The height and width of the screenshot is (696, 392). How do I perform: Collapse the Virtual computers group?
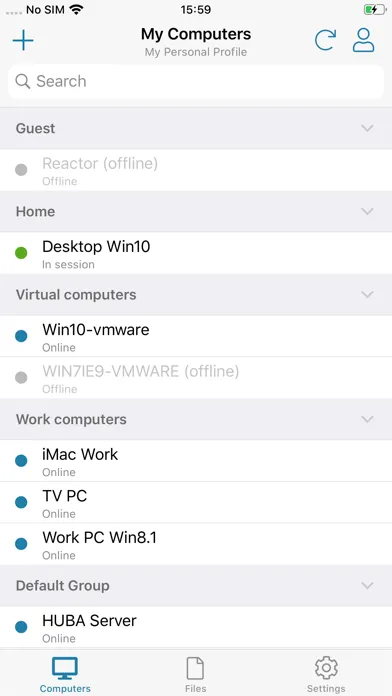[x=367, y=295]
